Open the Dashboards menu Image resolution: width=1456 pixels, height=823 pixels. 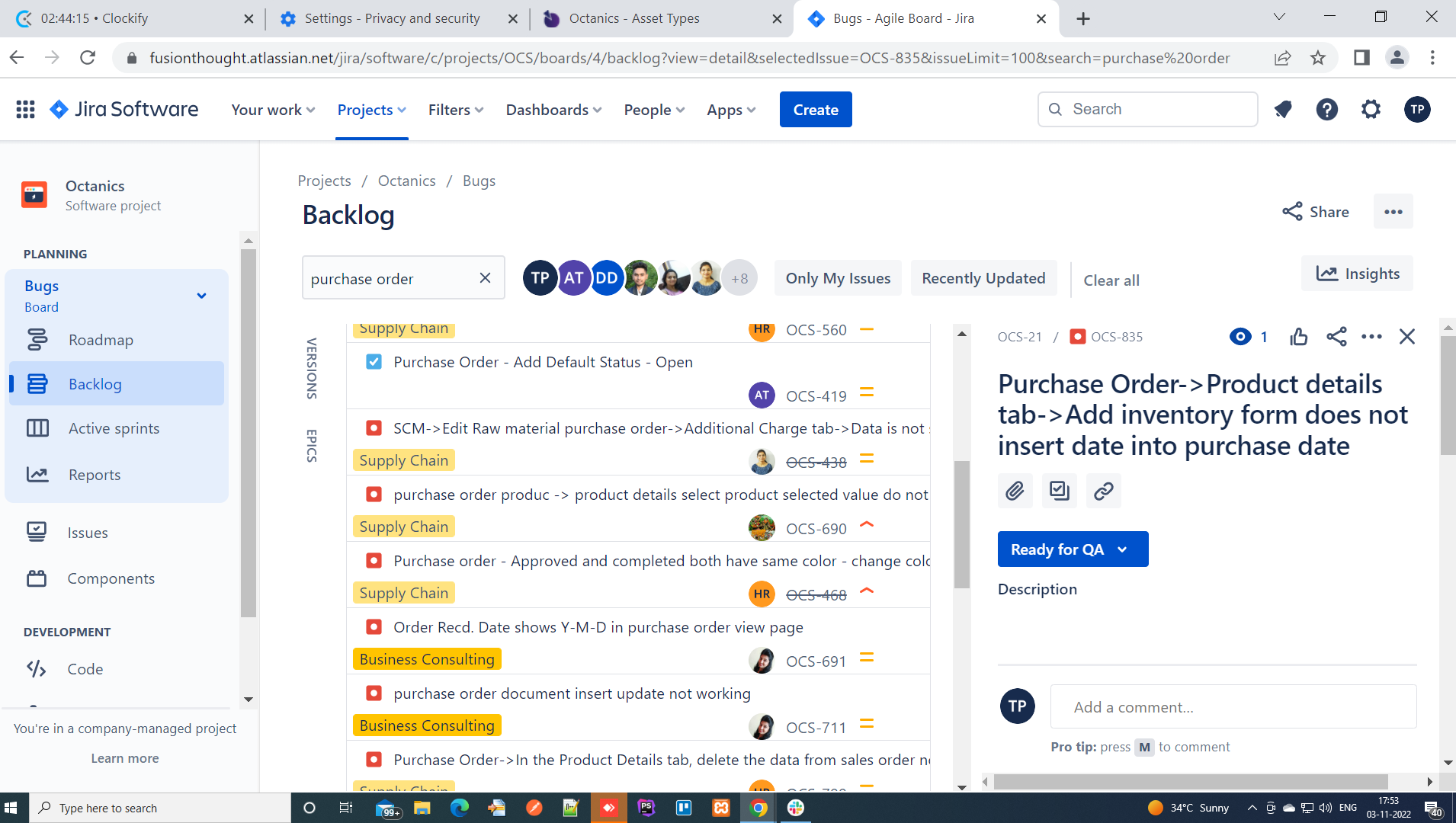(x=553, y=110)
